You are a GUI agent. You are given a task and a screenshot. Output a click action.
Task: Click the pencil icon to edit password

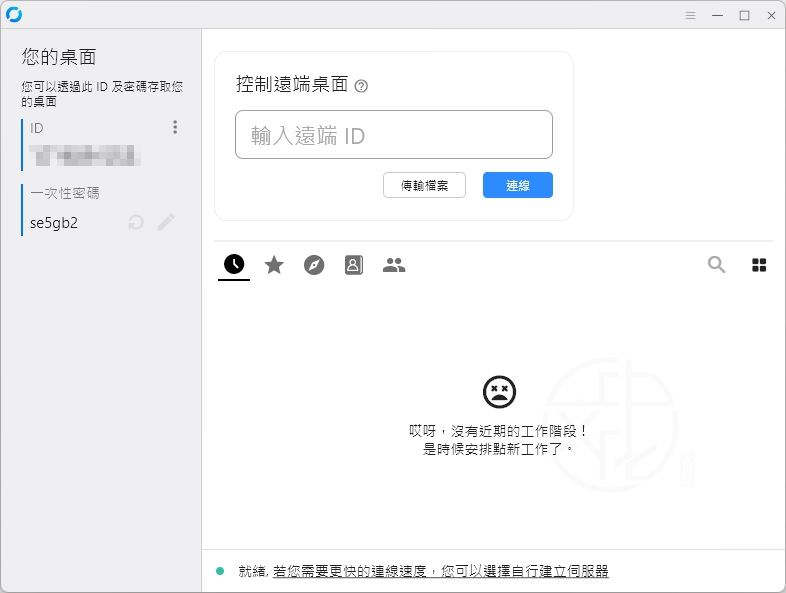(x=166, y=222)
